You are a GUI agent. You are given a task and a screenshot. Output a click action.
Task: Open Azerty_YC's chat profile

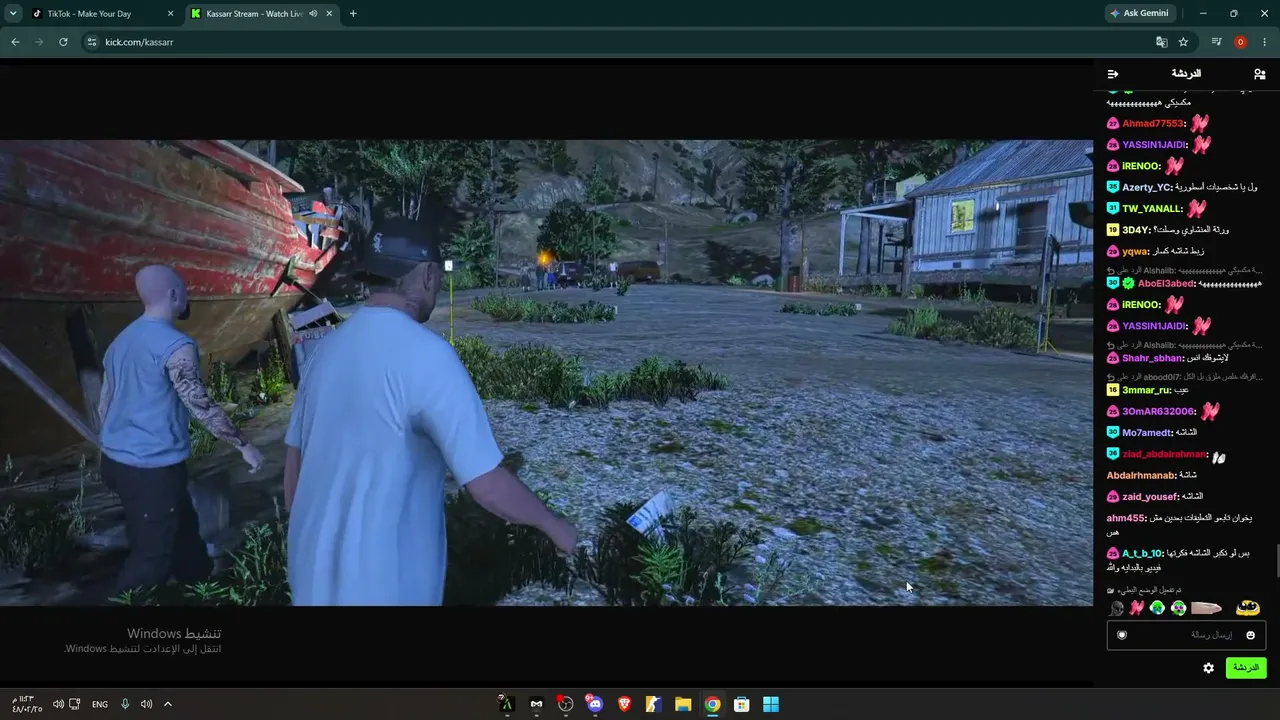click(x=1146, y=188)
